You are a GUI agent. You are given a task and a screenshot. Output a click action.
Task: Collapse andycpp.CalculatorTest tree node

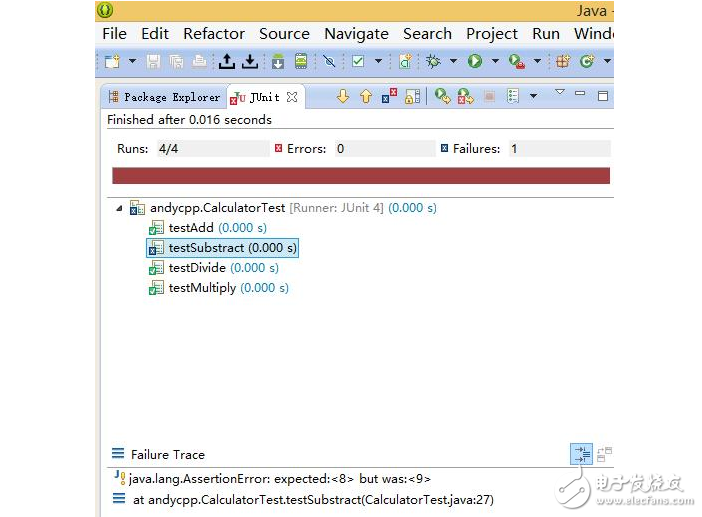coord(121,208)
